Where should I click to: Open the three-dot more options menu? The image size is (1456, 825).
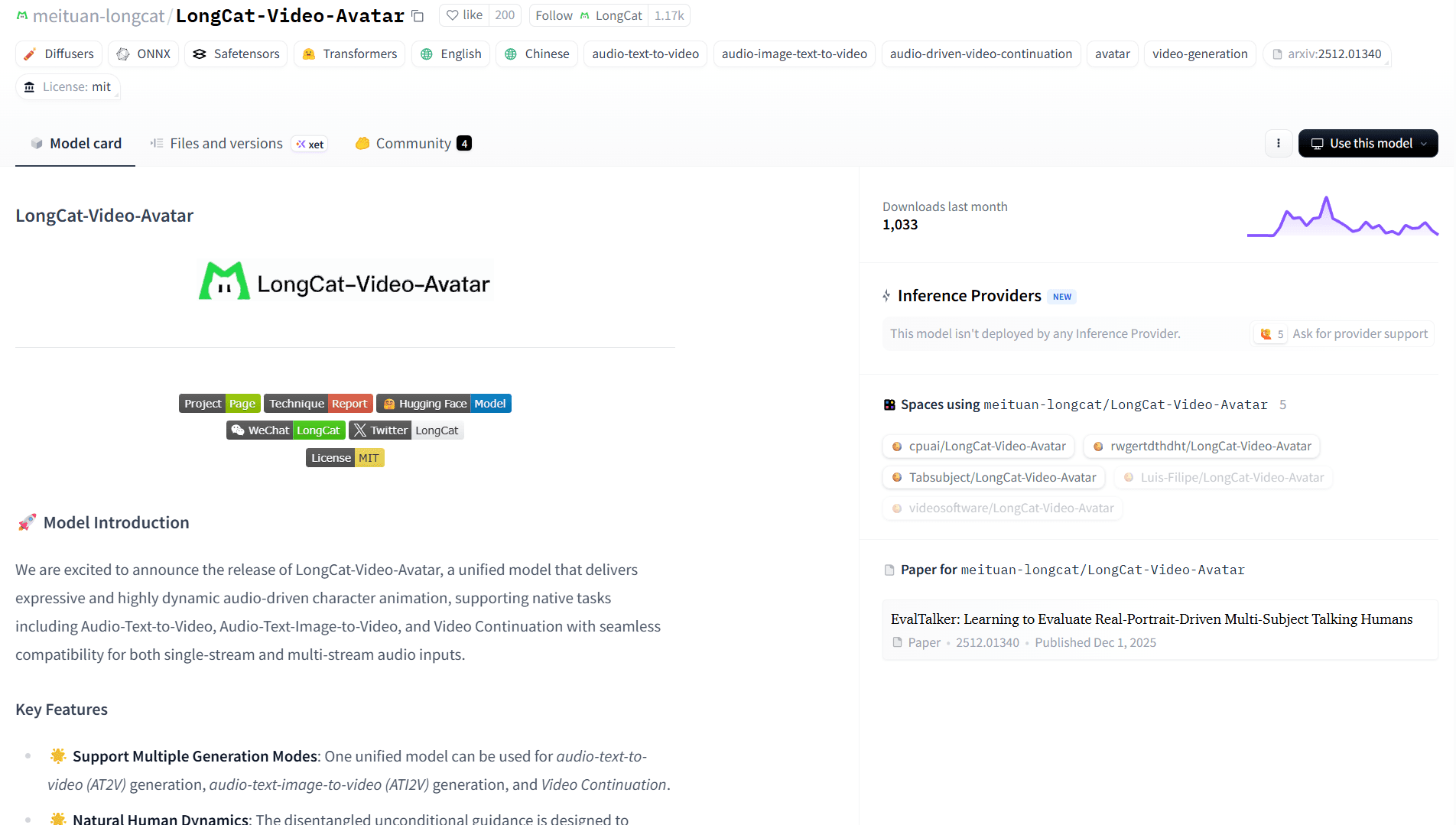point(1278,143)
